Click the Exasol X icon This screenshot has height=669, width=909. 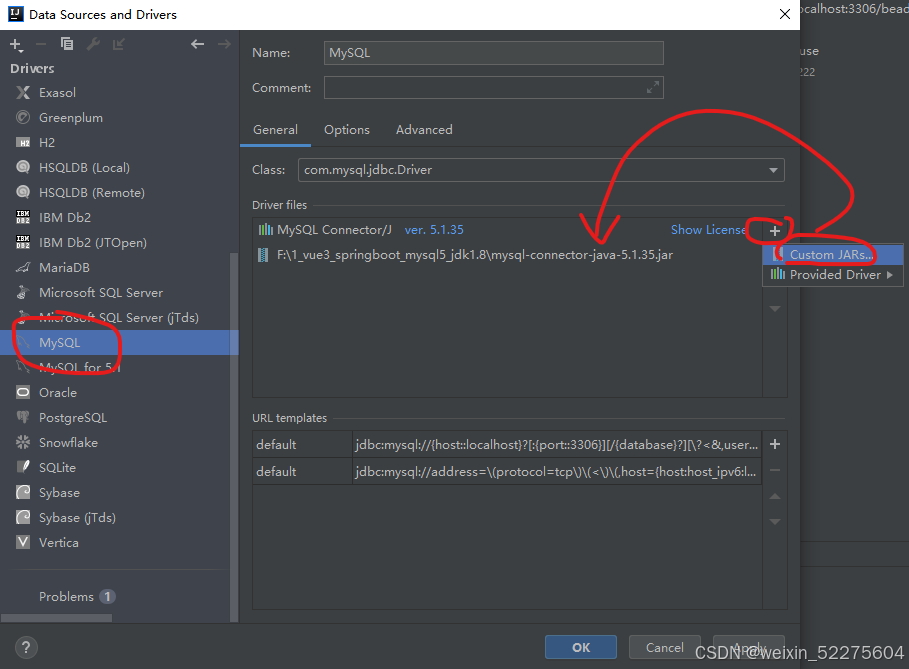23,93
